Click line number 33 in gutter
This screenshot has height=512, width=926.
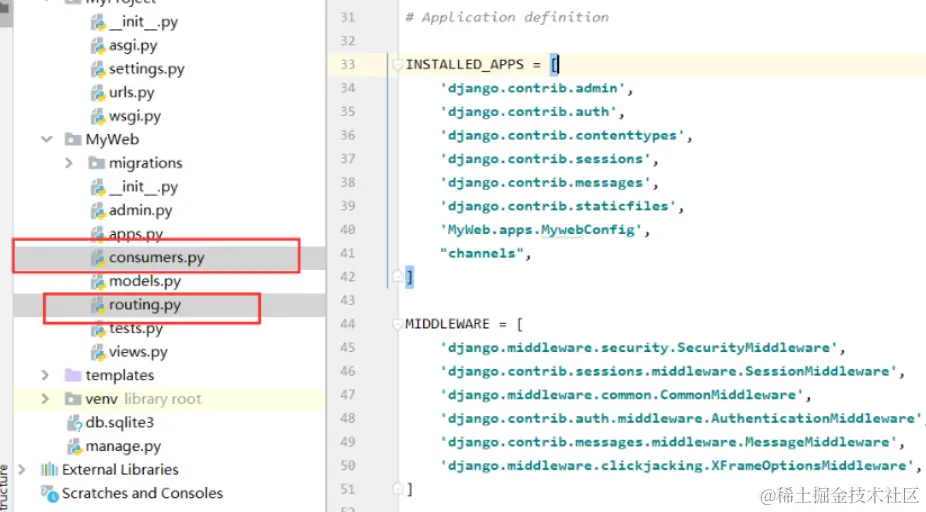click(348, 64)
